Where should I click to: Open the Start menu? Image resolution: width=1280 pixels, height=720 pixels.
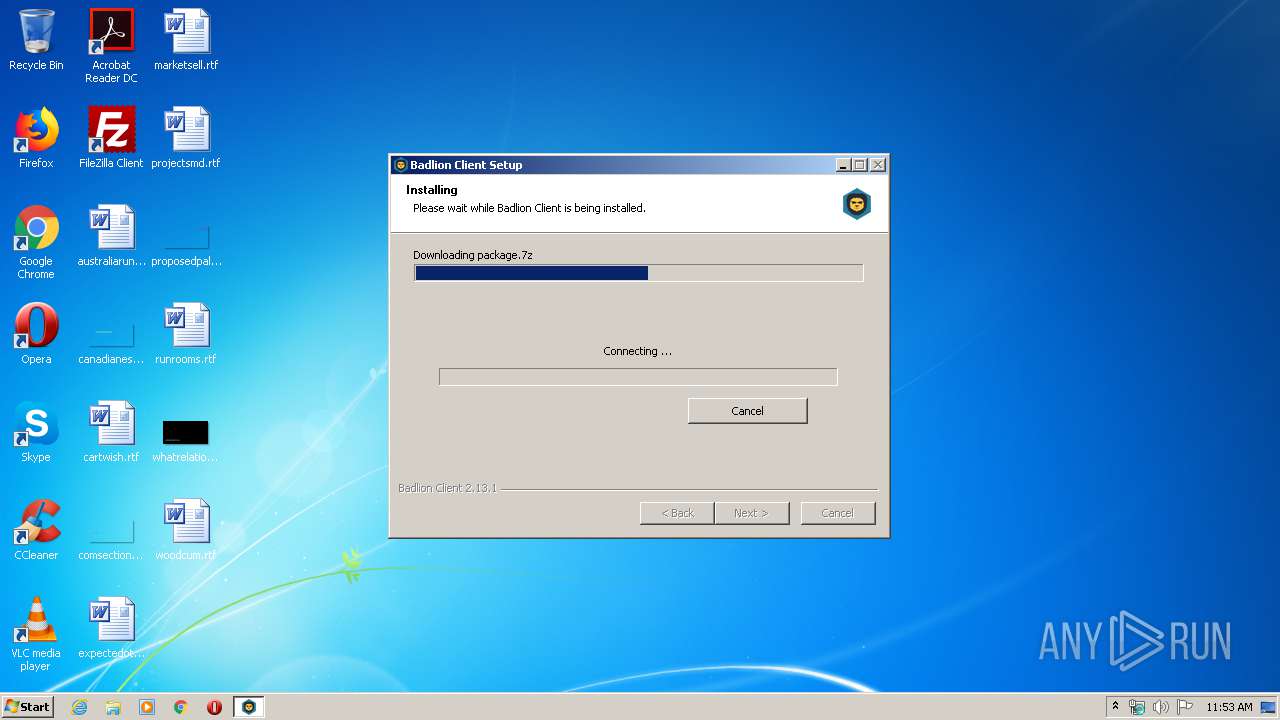[x=27, y=706]
